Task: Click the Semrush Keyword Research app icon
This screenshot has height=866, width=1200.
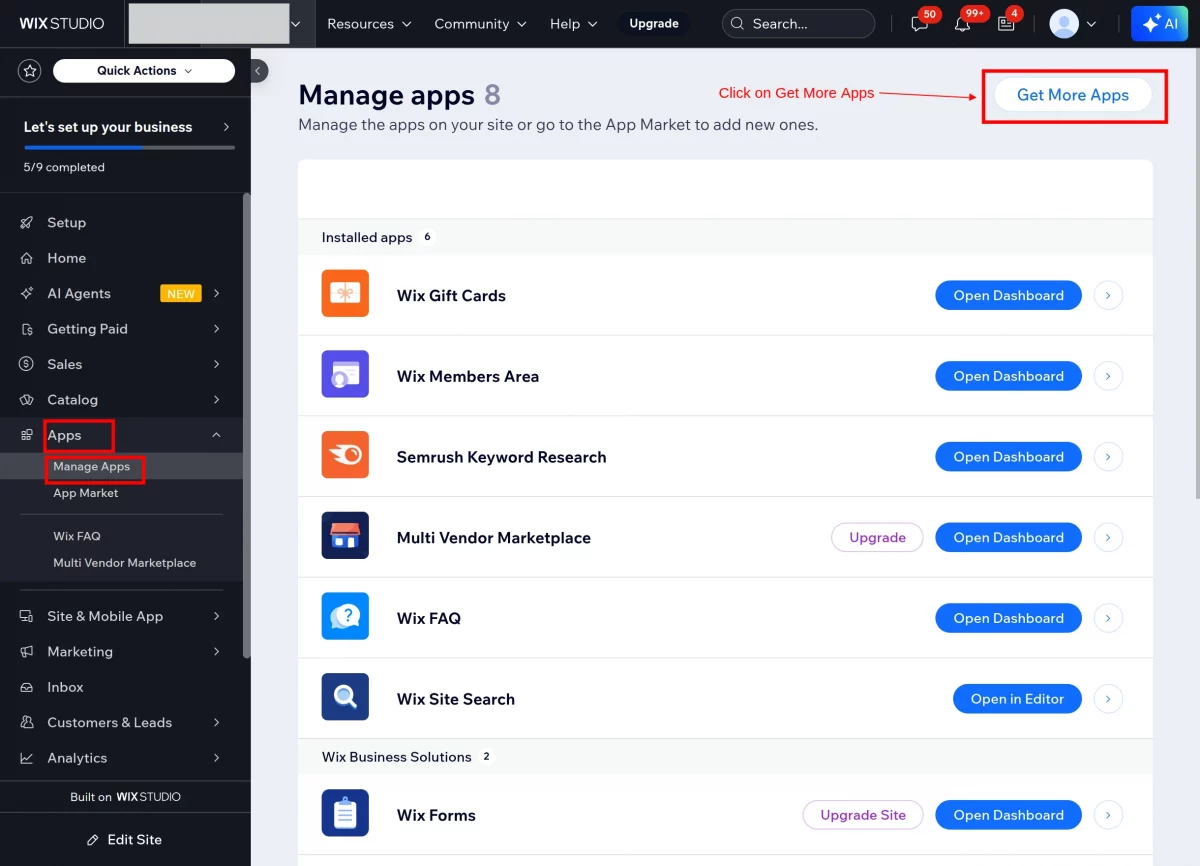Action: (x=345, y=455)
